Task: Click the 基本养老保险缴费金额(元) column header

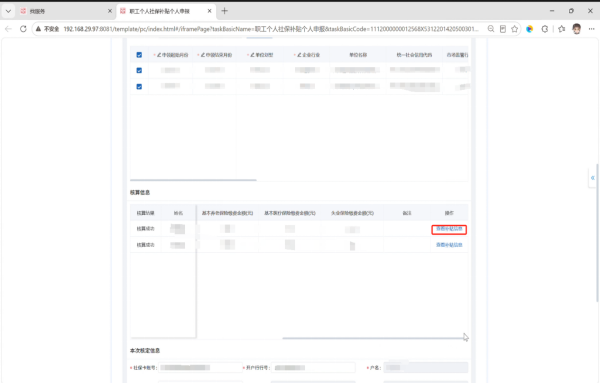Action: pos(227,213)
